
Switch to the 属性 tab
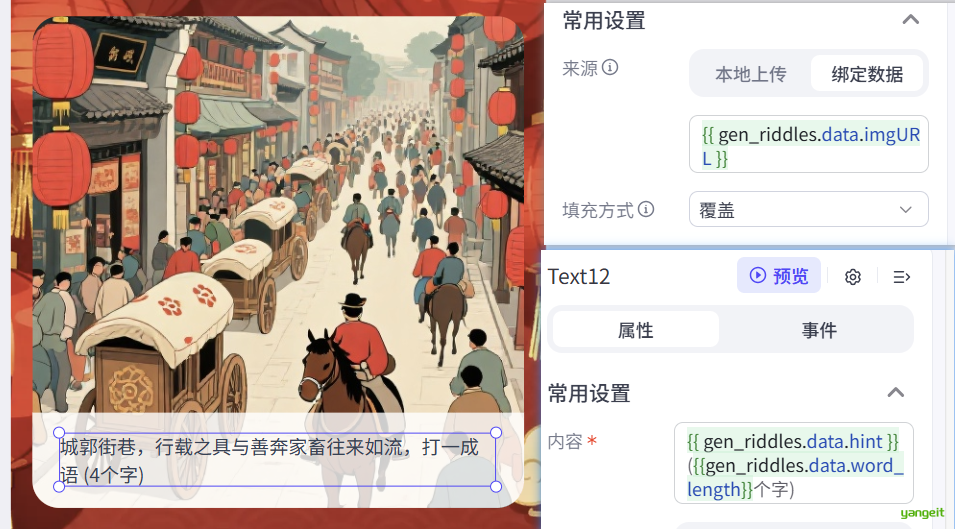(636, 330)
